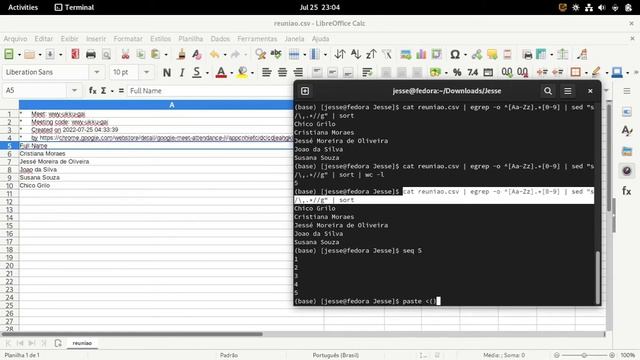This screenshot has height=360, width=640.
Task: Toggle the Print Preview icon
Action: [106, 54]
